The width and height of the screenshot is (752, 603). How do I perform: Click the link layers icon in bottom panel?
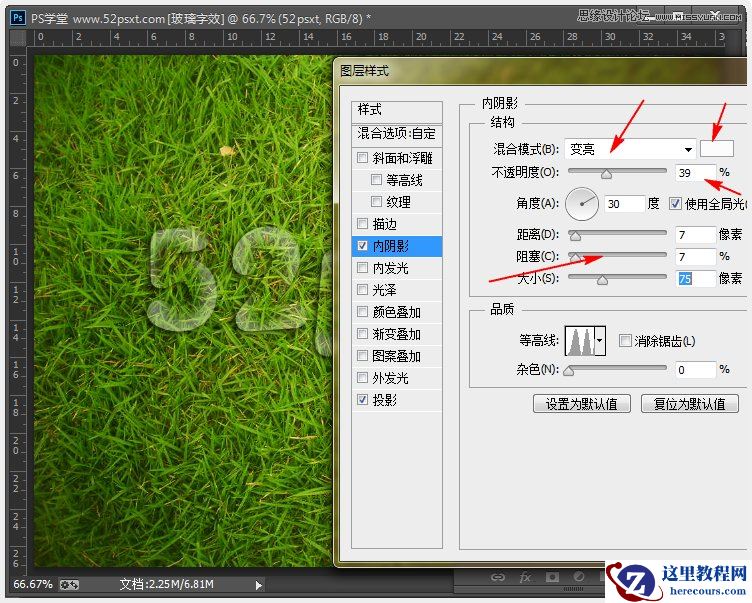click(498, 577)
